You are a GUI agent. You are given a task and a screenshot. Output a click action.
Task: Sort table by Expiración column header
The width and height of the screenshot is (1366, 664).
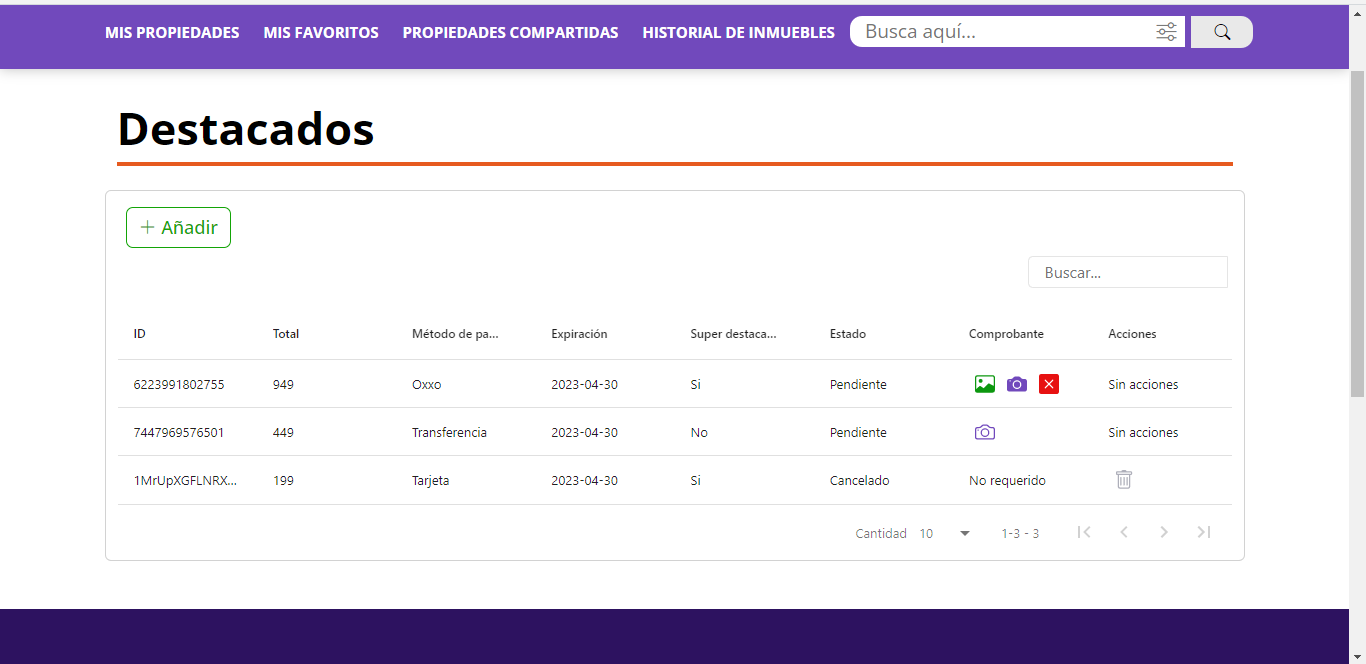[x=579, y=334]
